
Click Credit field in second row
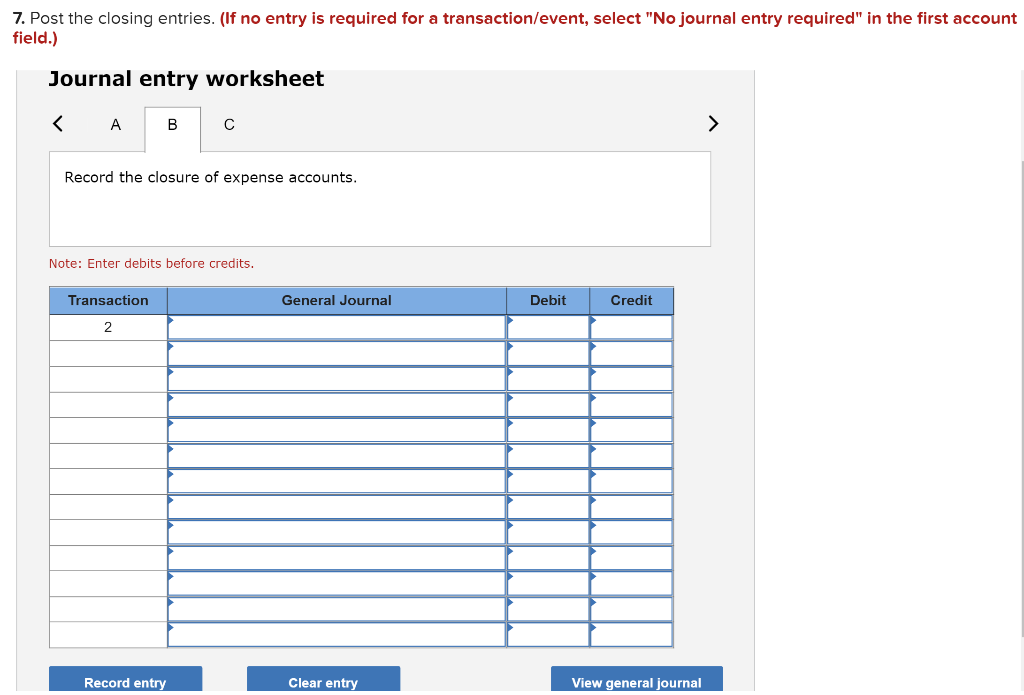tap(632, 353)
